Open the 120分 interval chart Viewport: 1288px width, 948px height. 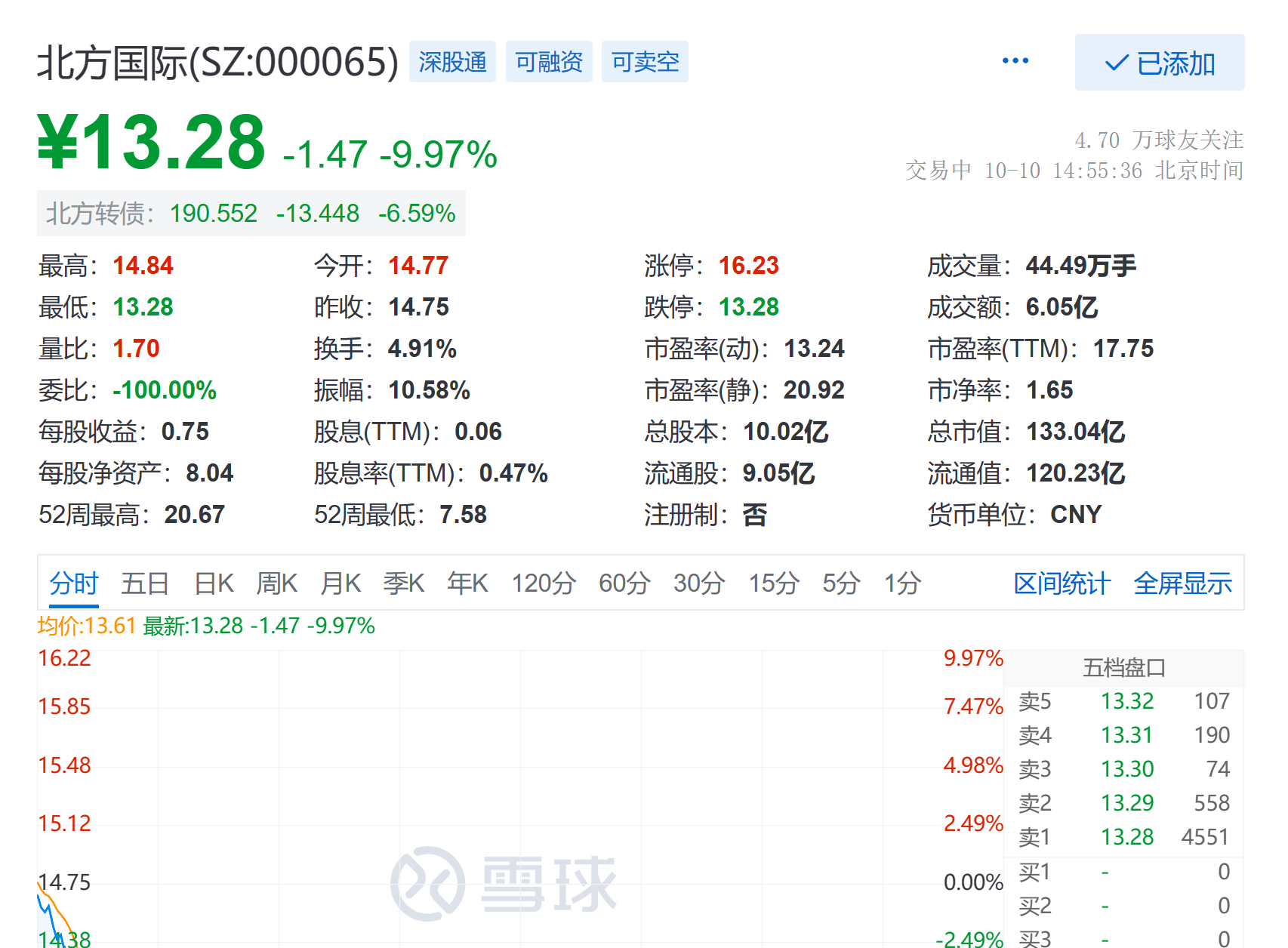[x=544, y=583]
